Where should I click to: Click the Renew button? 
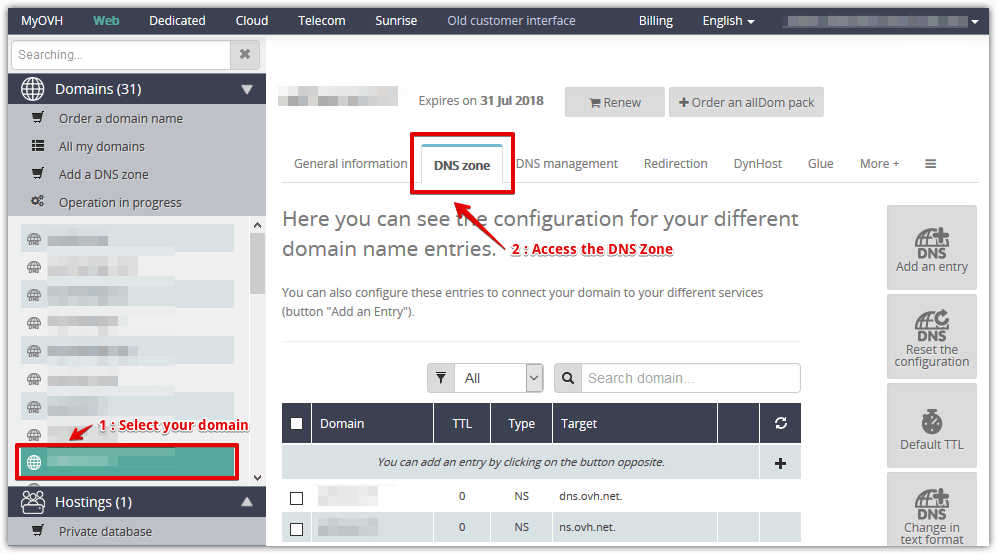pyautogui.click(x=615, y=102)
